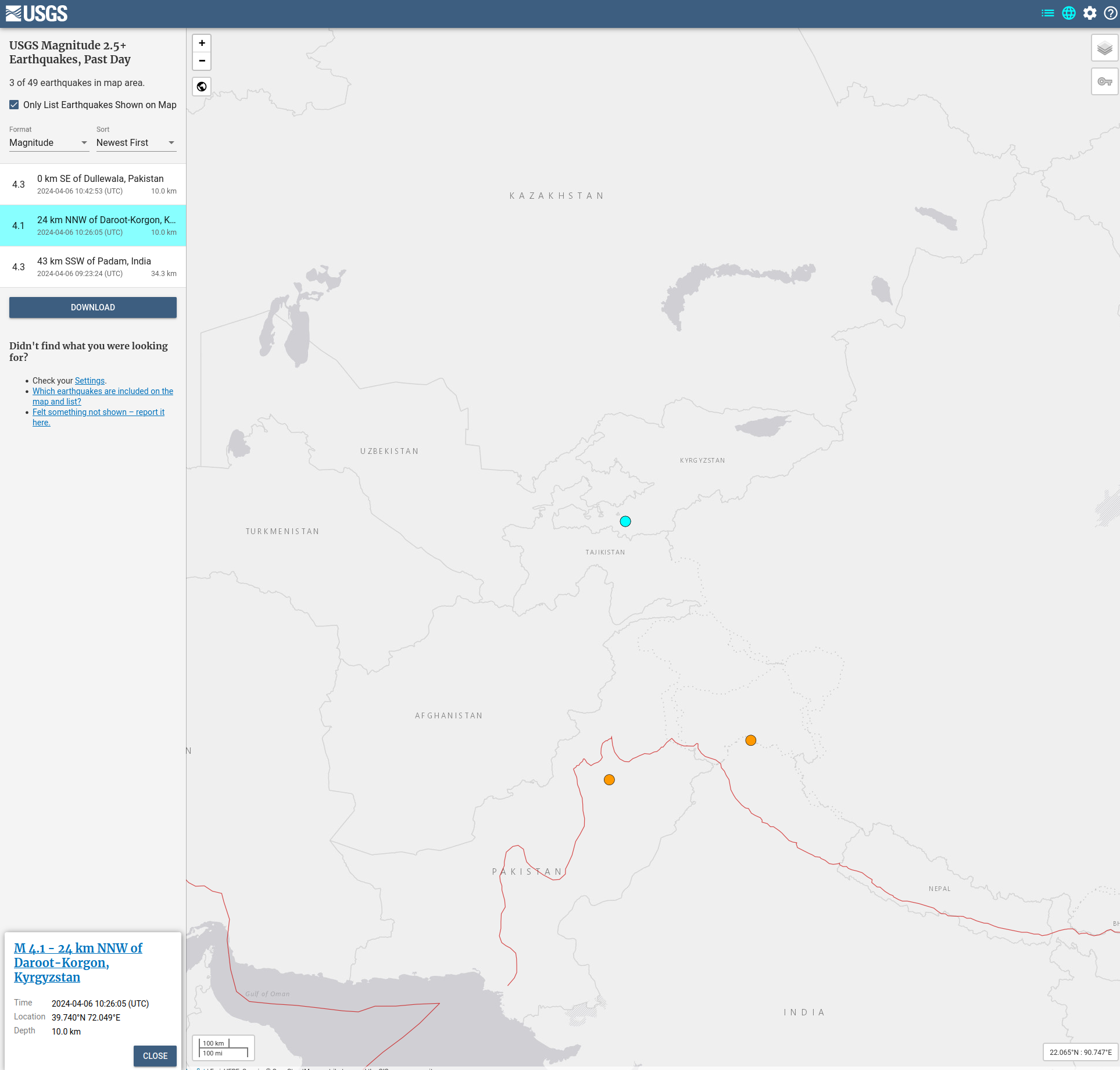Zoom in on the map

pyautogui.click(x=202, y=43)
